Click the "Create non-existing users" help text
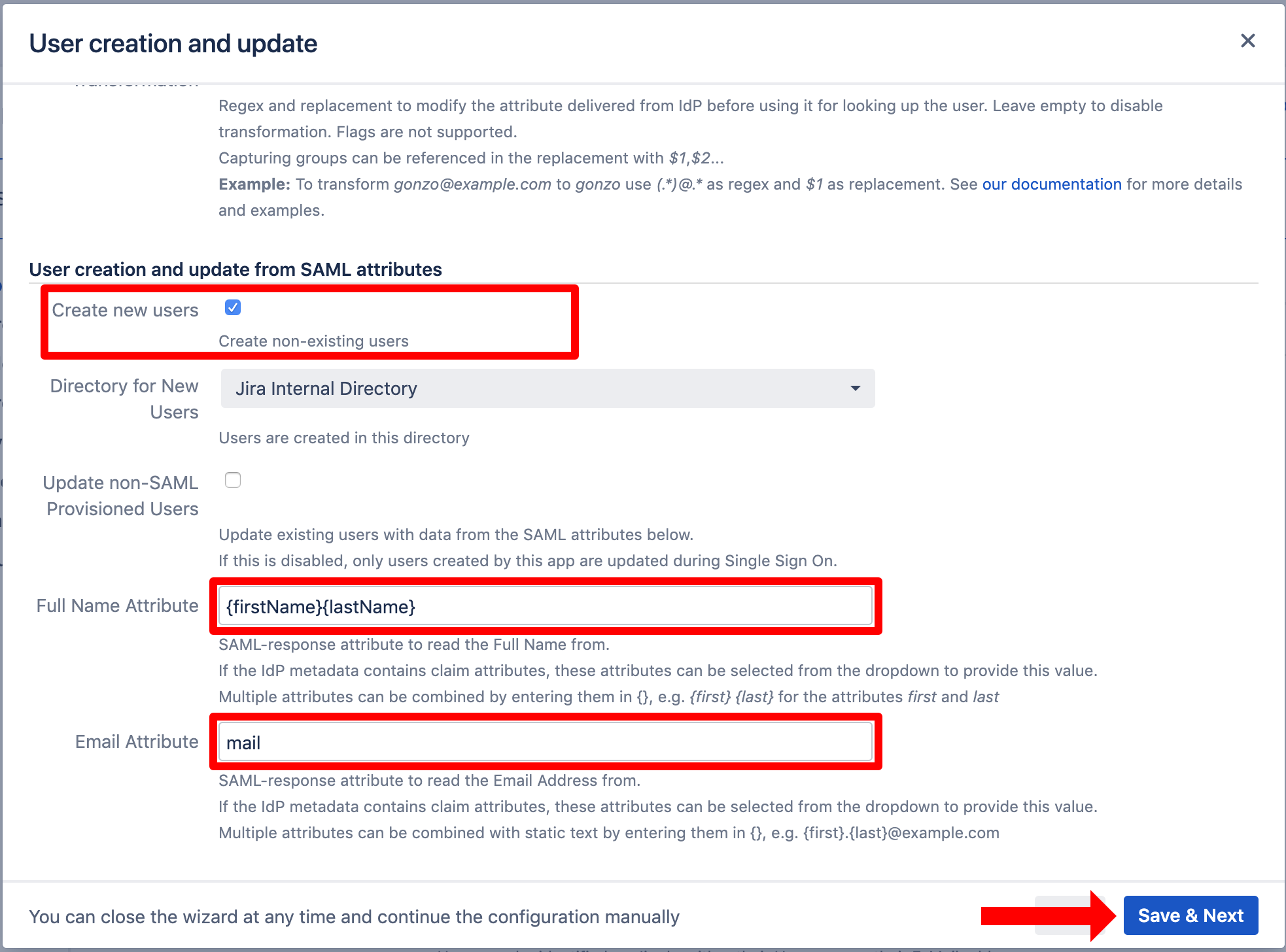This screenshot has width=1286, height=952. point(313,341)
